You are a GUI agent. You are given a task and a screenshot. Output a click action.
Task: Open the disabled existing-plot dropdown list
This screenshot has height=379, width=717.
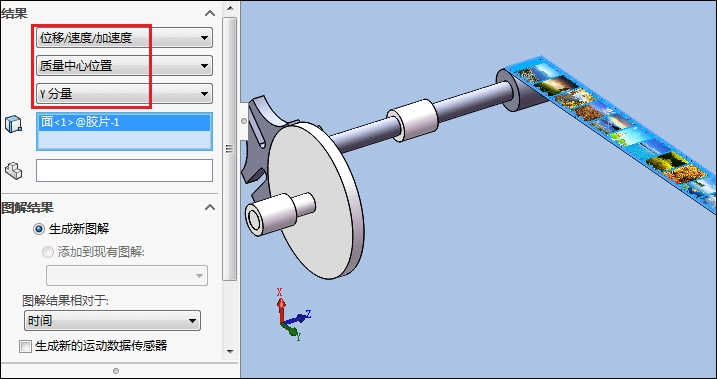[127, 276]
